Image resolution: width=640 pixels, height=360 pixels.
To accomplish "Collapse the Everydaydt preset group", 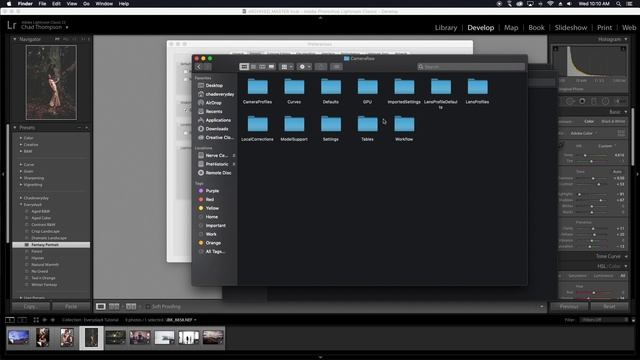I will 21,204.
